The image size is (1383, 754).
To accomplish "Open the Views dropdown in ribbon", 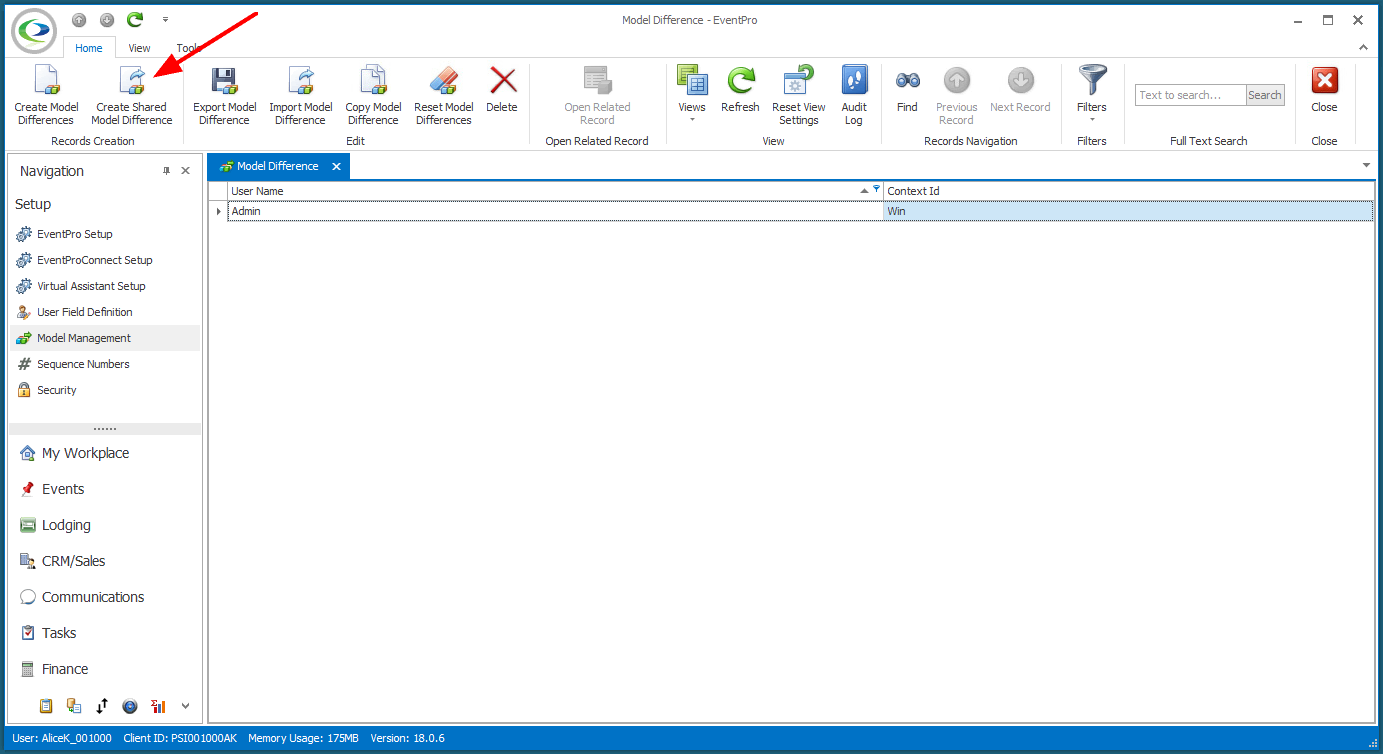I will (692, 96).
